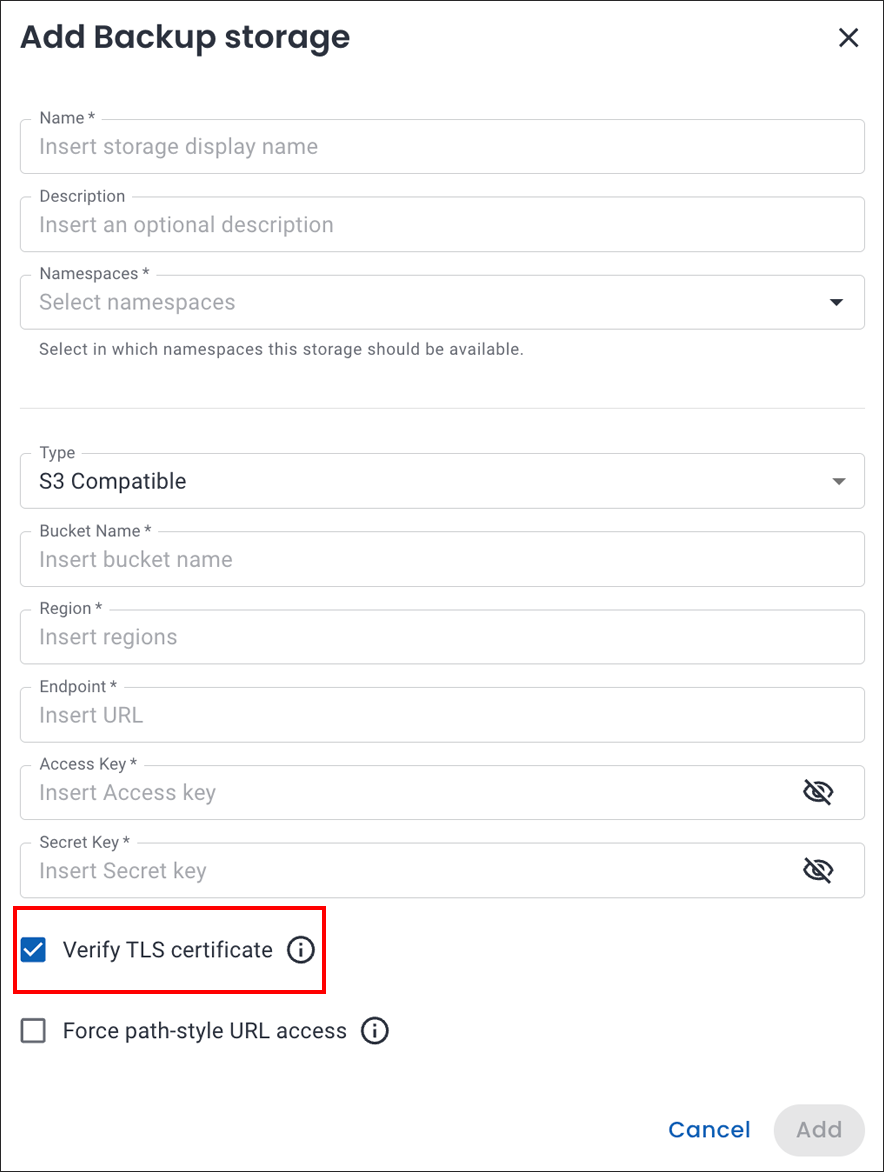Uncheck the Verify TLS certificate checkbox
This screenshot has height=1172, width=884.
[34, 950]
